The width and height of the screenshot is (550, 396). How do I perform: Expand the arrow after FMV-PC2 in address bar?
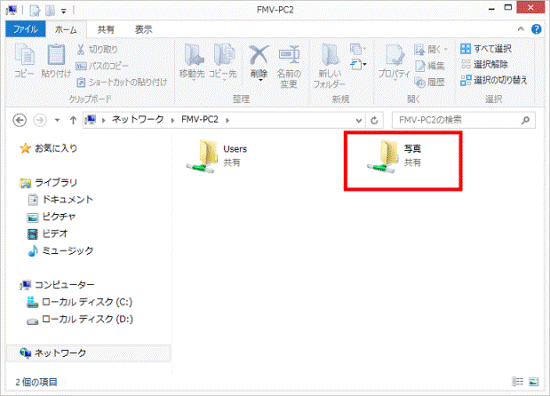228,120
